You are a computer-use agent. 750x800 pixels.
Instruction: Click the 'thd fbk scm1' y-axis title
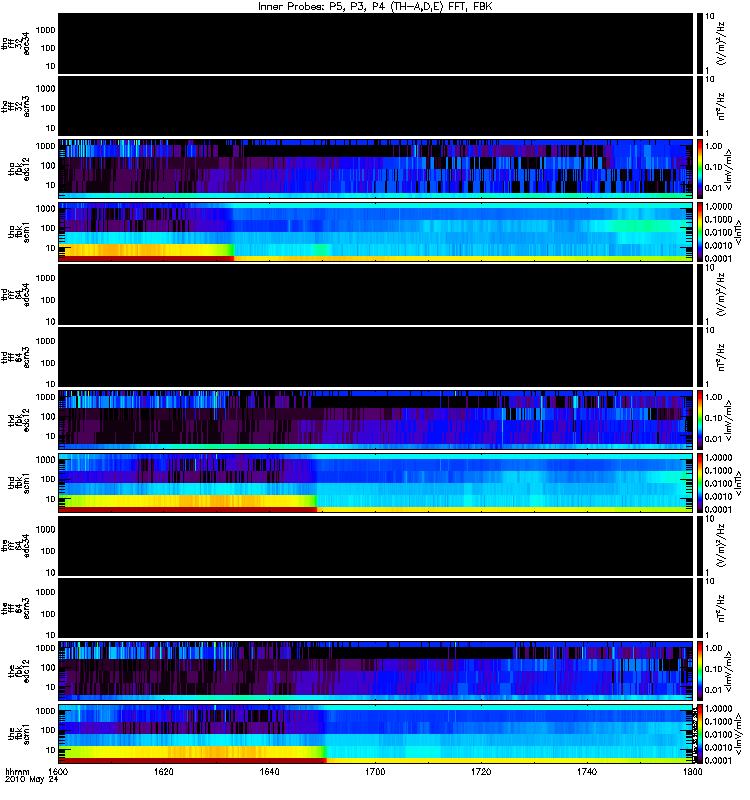coord(19,483)
